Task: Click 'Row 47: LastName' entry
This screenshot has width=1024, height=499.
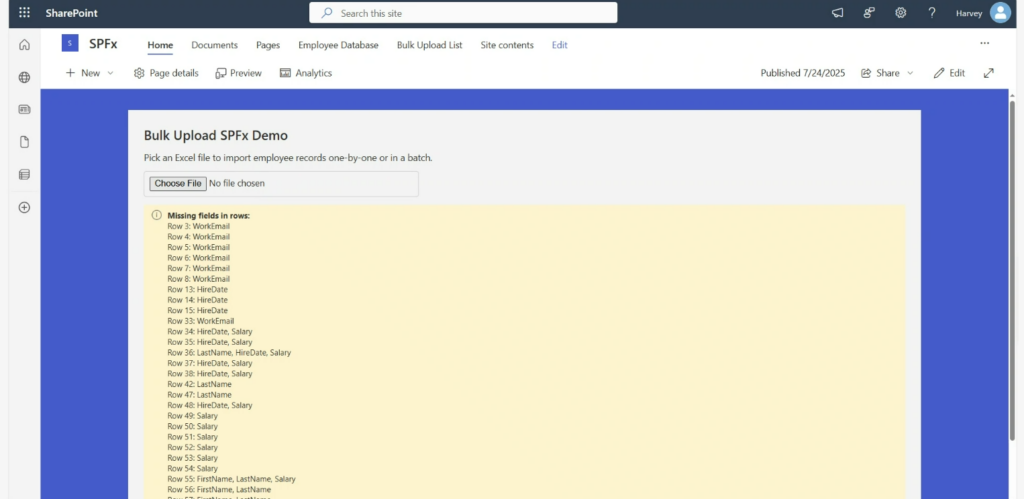Action: coord(199,394)
